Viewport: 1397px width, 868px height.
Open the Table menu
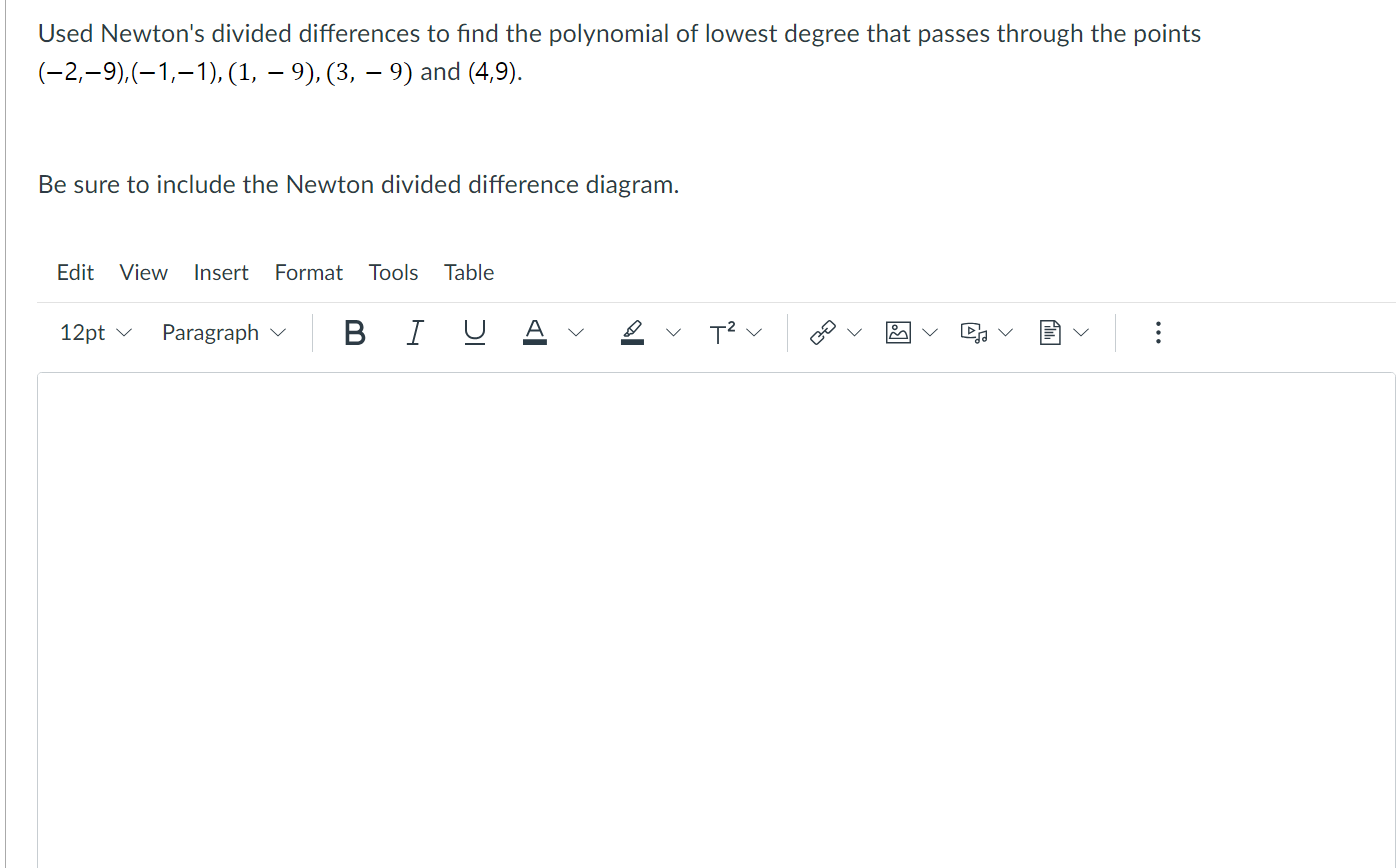tap(468, 272)
